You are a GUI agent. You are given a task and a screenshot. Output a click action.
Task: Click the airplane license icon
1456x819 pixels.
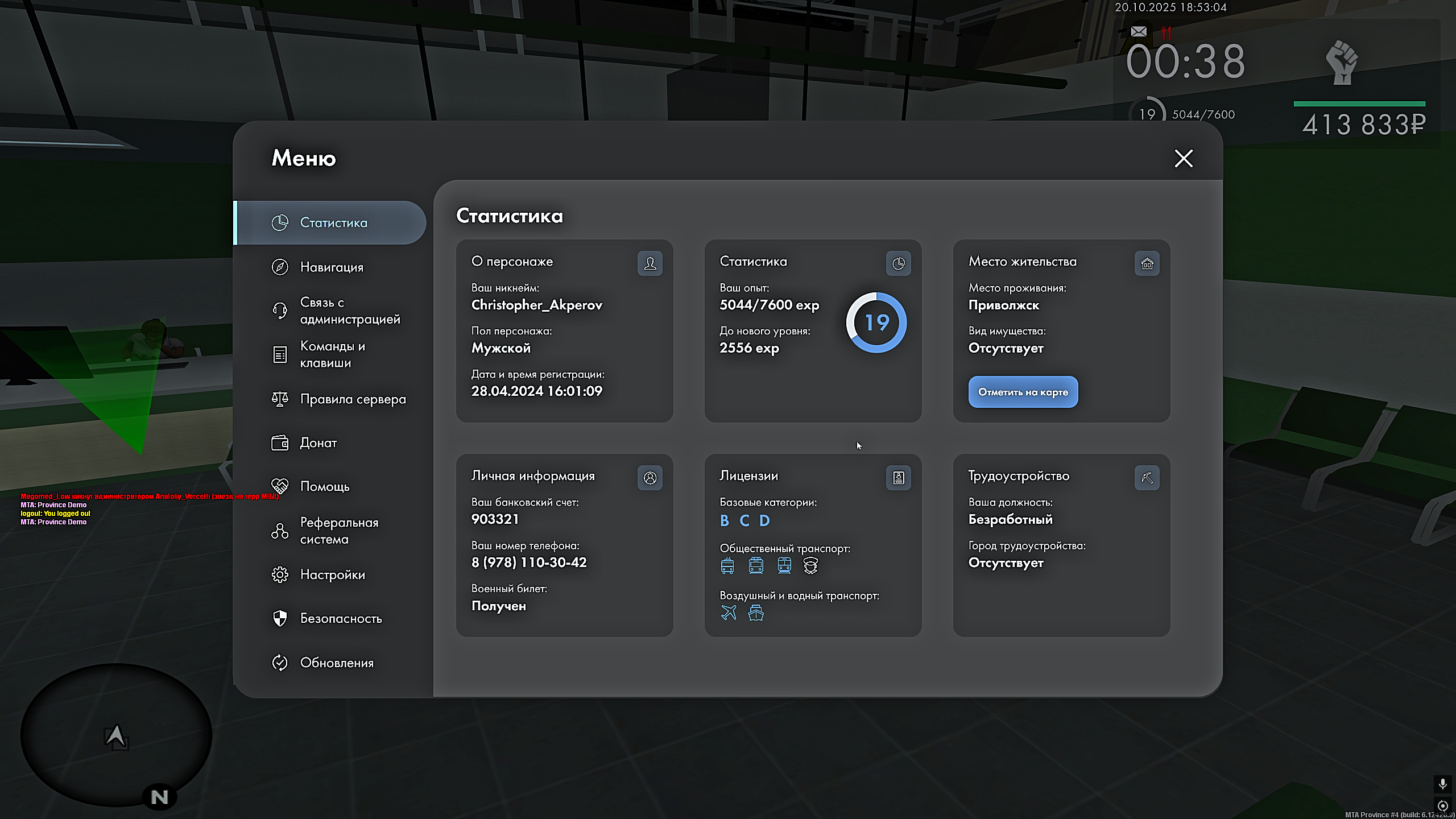(729, 613)
